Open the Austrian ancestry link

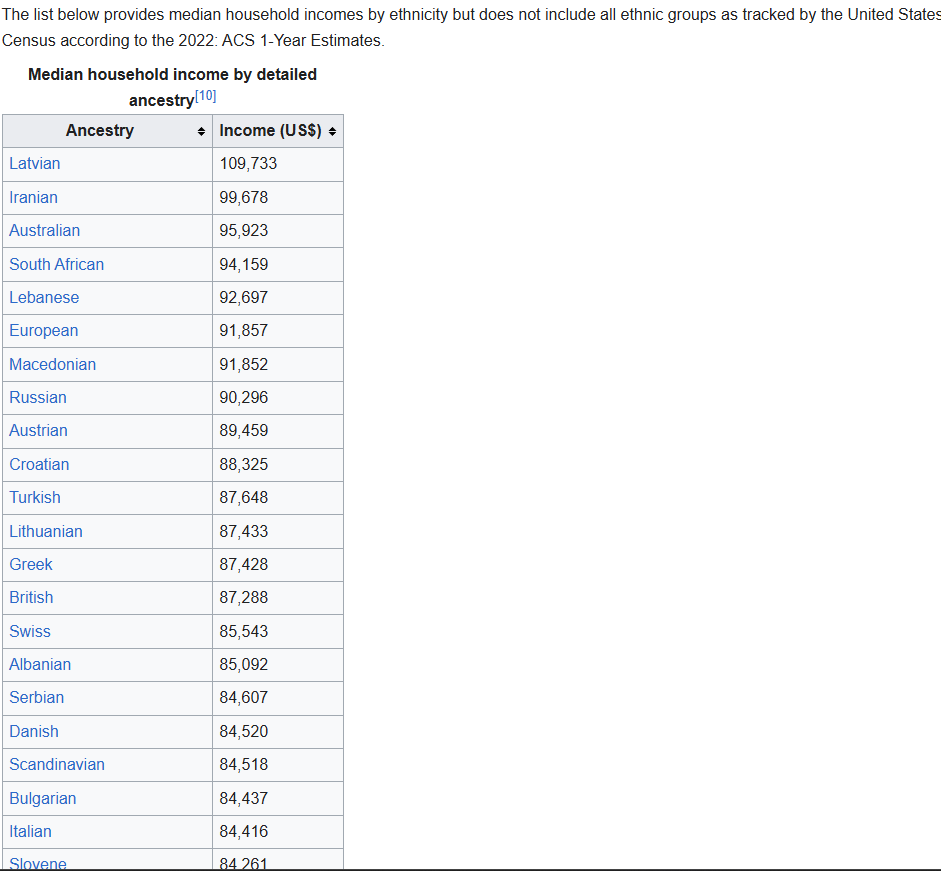click(x=38, y=430)
